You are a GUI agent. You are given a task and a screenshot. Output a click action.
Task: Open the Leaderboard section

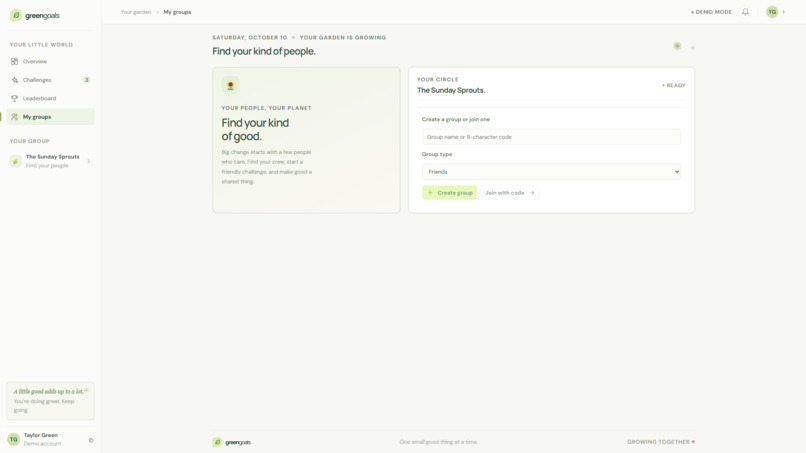coord(50,98)
